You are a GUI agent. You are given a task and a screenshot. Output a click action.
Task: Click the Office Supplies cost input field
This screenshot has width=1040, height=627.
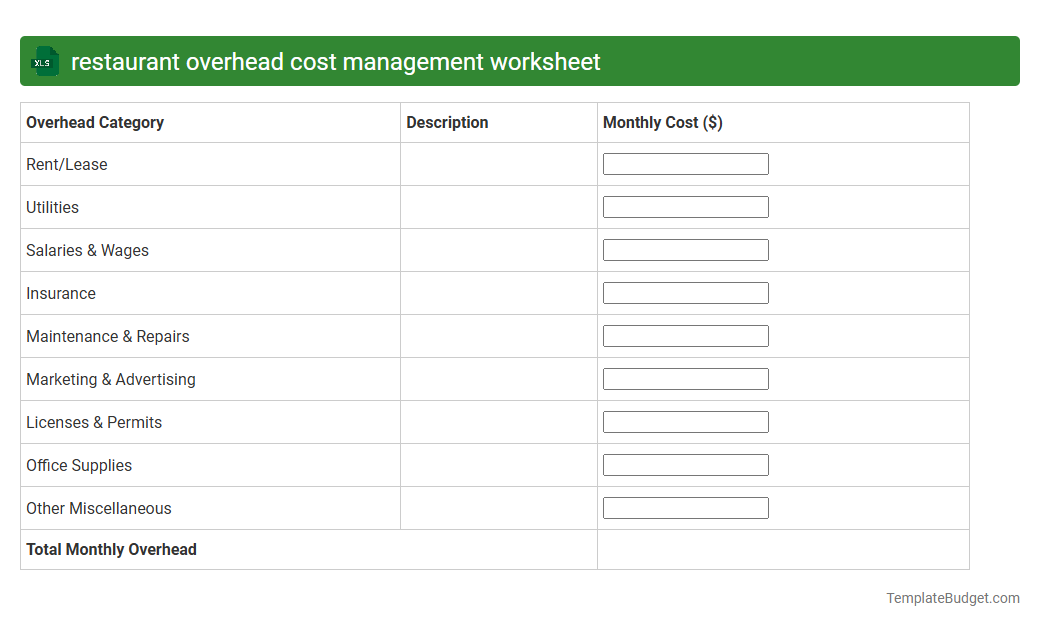685,464
